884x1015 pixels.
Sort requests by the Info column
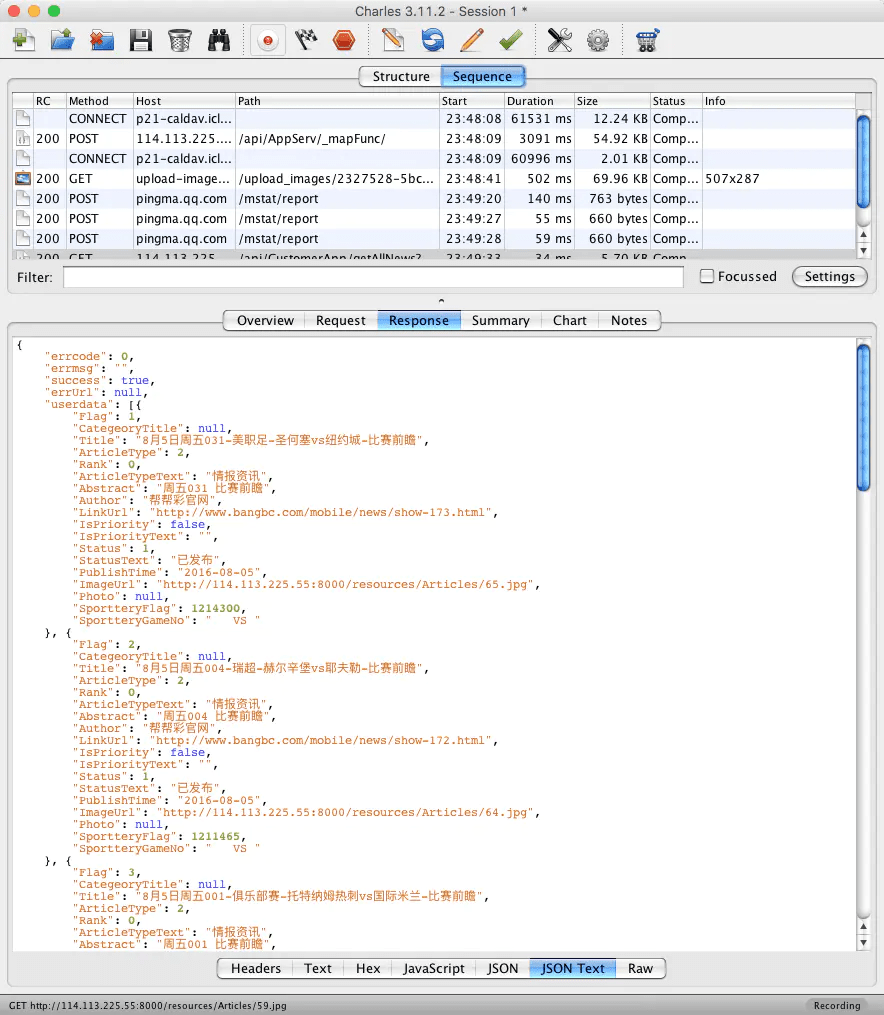pyautogui.click(x=779, y=101)
